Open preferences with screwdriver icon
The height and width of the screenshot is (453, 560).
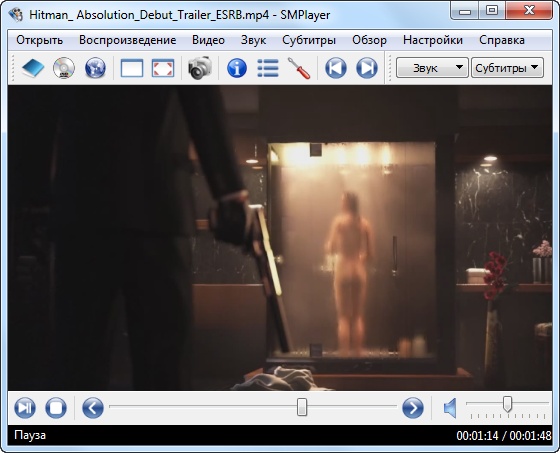(x=299, y=68)
